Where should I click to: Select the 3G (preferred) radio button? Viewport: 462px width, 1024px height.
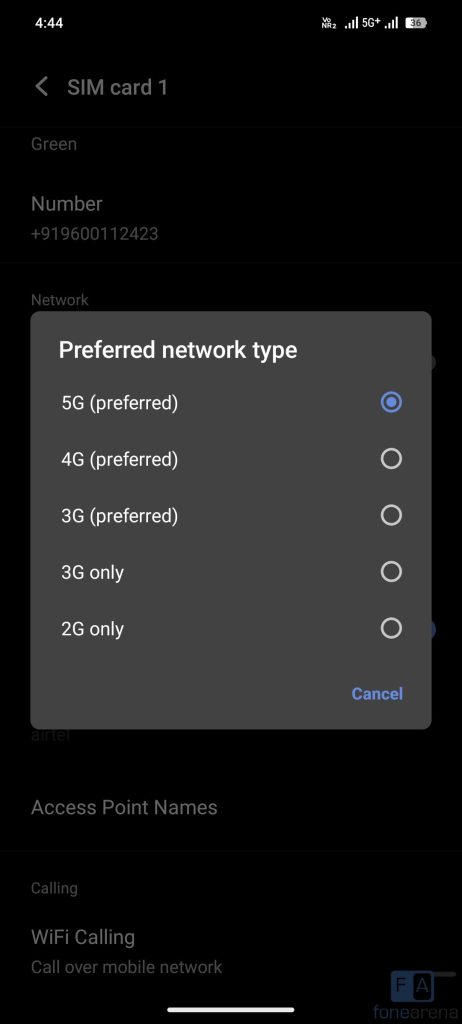pyautogui.click(x=391, y=515)
